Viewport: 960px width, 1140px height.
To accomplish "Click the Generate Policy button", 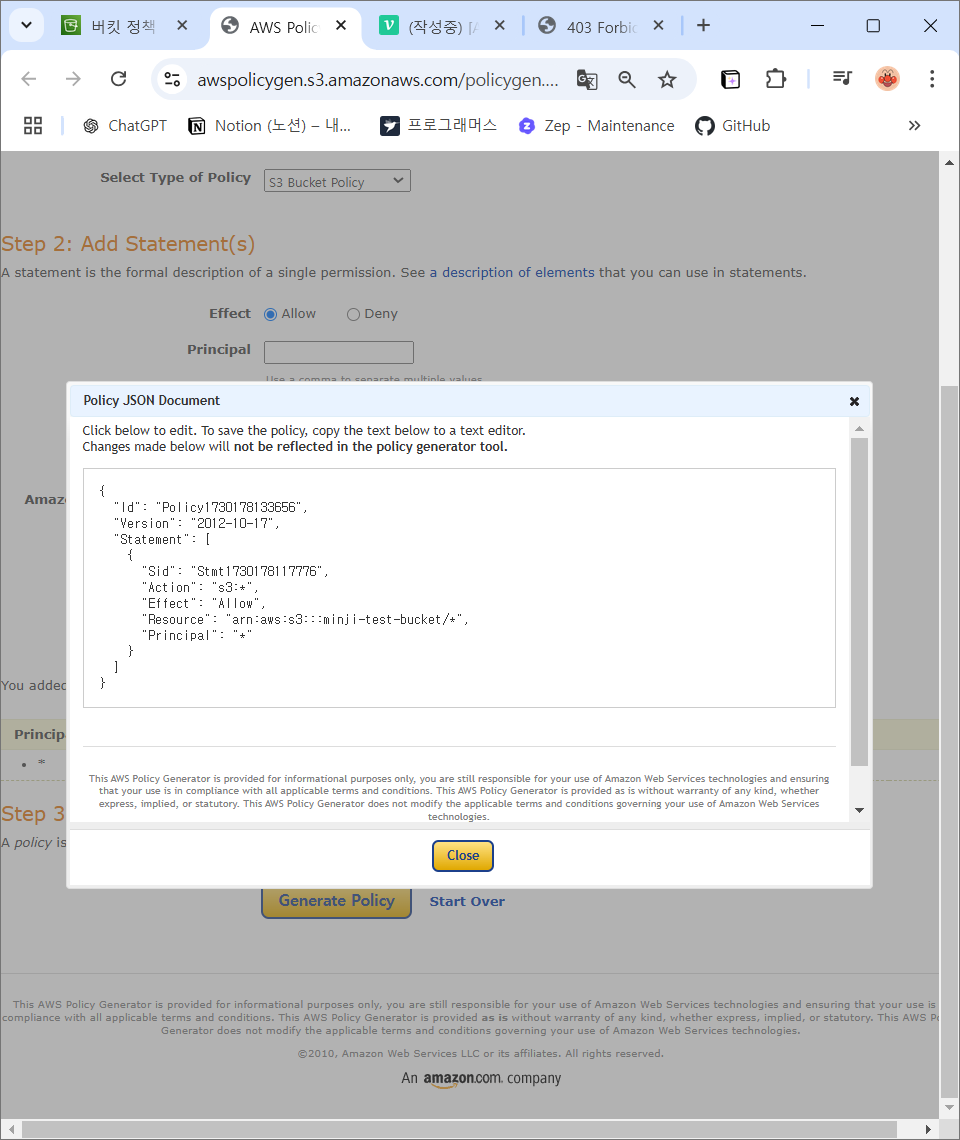I will [337, 901].
